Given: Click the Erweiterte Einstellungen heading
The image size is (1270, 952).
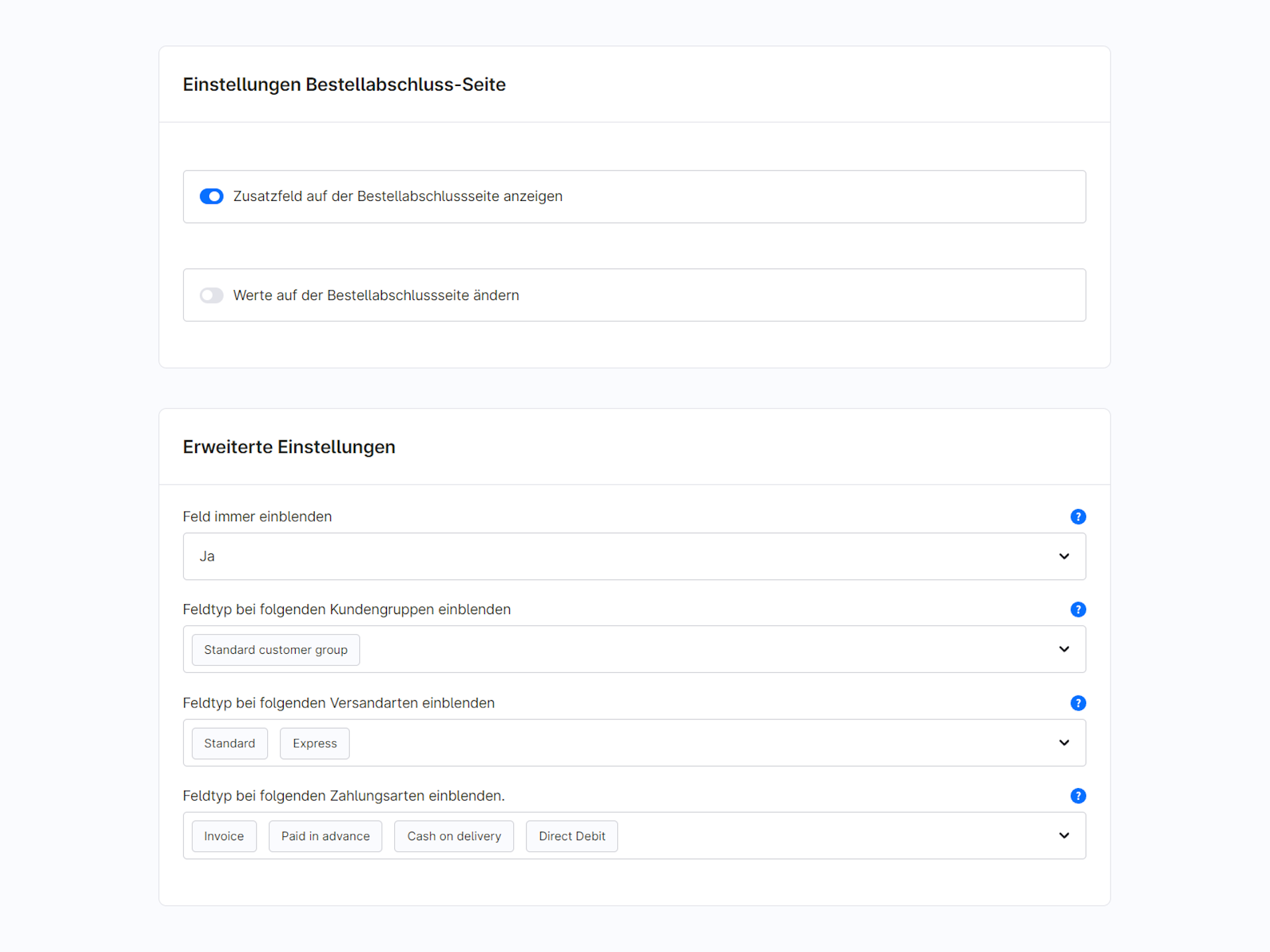Looking at the screenshot, I should point(289,447).
